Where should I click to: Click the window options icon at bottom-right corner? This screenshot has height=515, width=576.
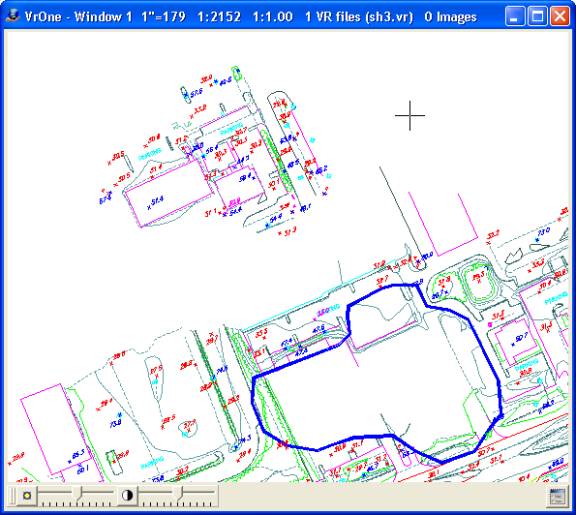click(x=558, y=497)
